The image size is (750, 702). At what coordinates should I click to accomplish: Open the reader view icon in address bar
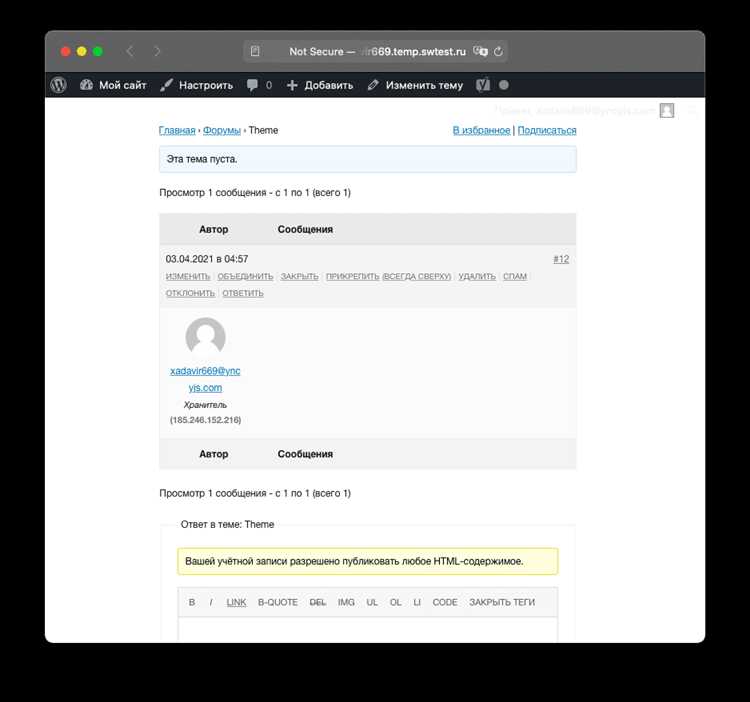click(255, 51)
